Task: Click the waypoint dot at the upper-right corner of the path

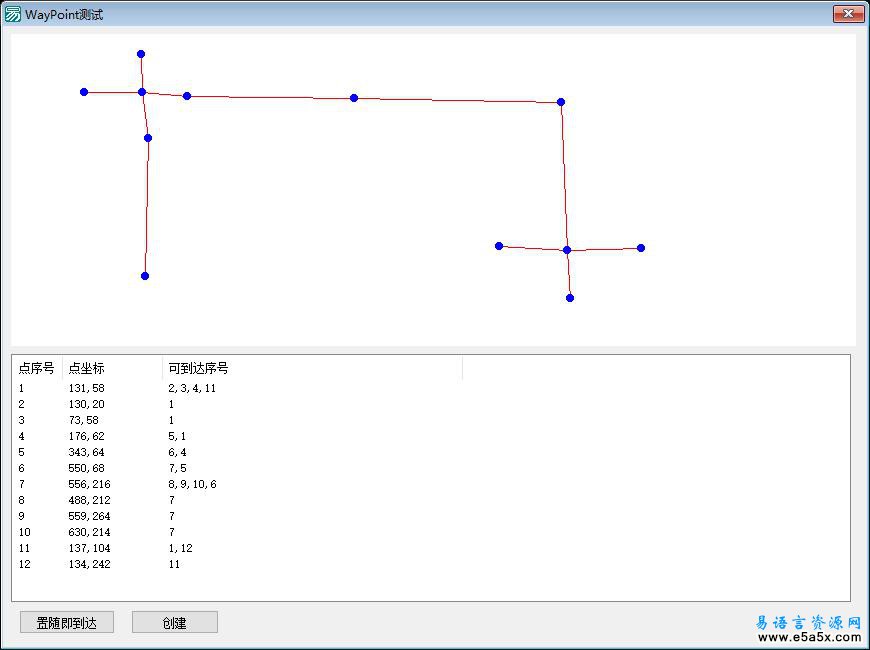Action: point(561,102)
